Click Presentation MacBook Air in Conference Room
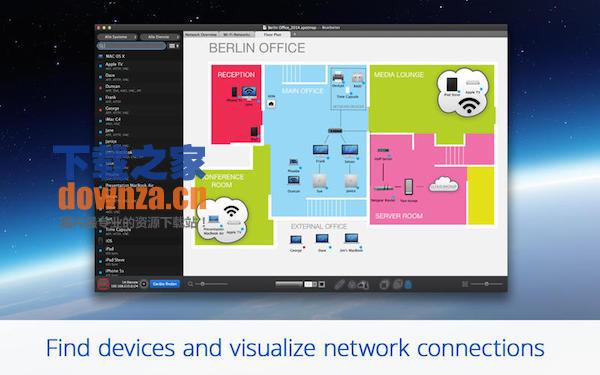600x375 pixels. (214, 220)
